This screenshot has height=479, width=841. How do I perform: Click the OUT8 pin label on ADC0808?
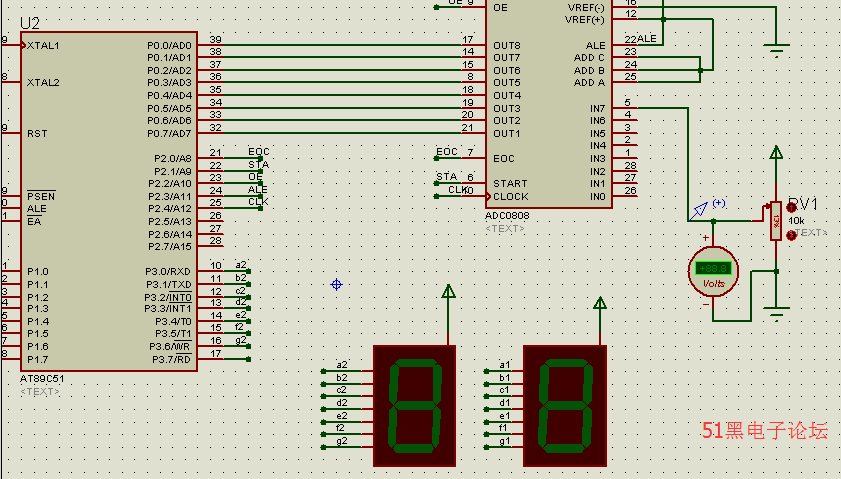click(507, 45)
